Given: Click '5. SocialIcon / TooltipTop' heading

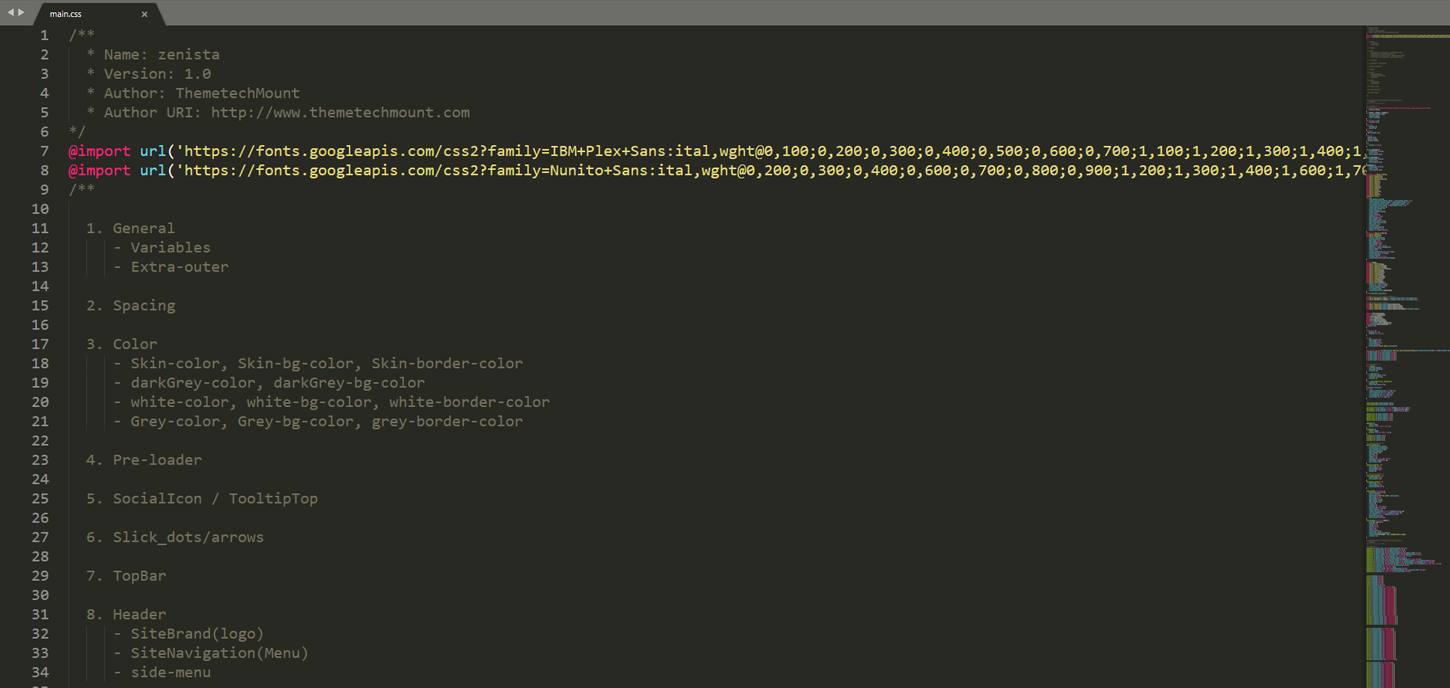Looking at the screenshot, I should coord(202,498).
